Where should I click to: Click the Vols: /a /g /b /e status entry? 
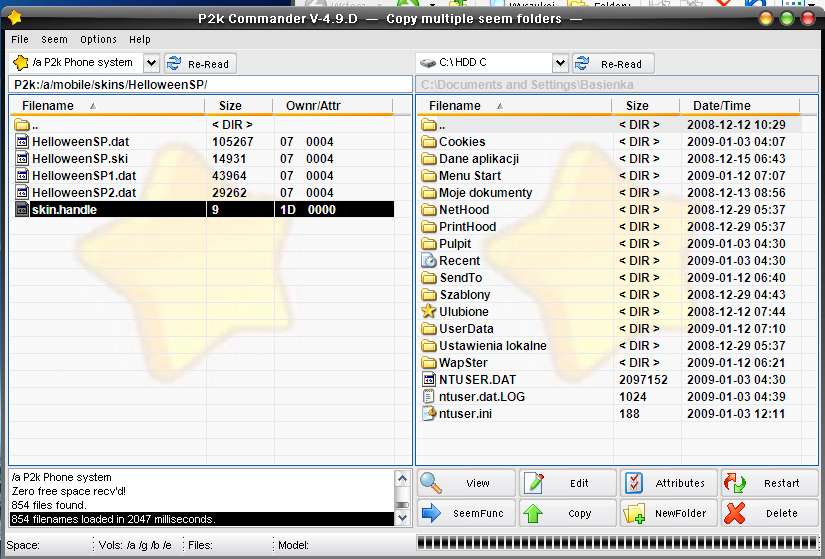pos(135,545)
